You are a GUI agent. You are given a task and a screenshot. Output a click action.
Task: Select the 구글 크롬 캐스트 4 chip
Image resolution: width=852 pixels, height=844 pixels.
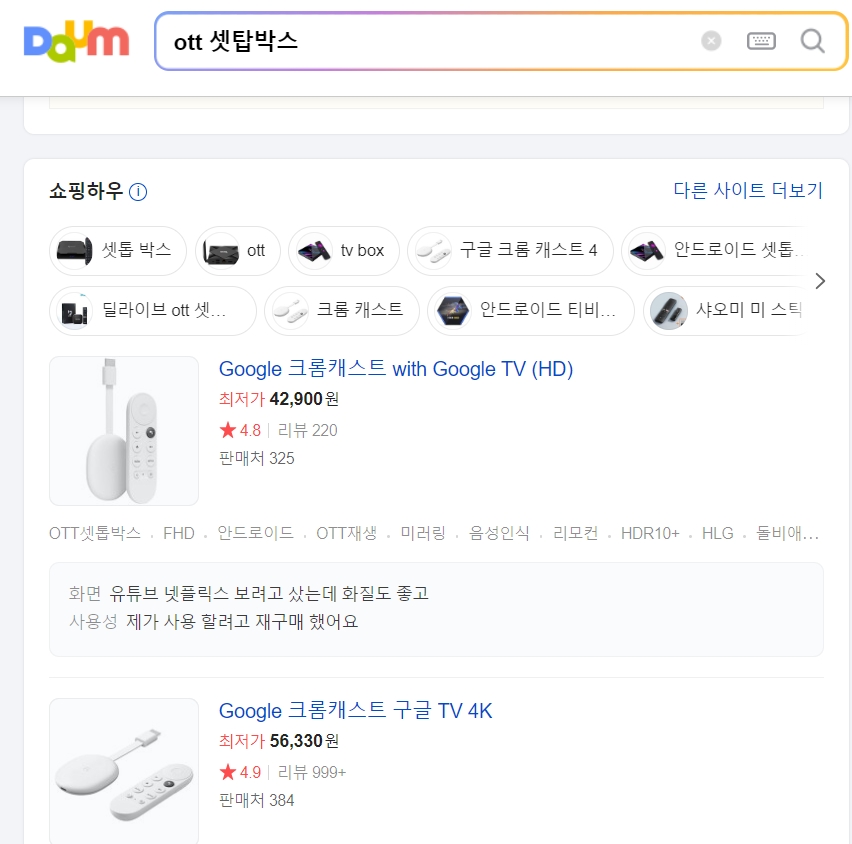pos(510,251)
